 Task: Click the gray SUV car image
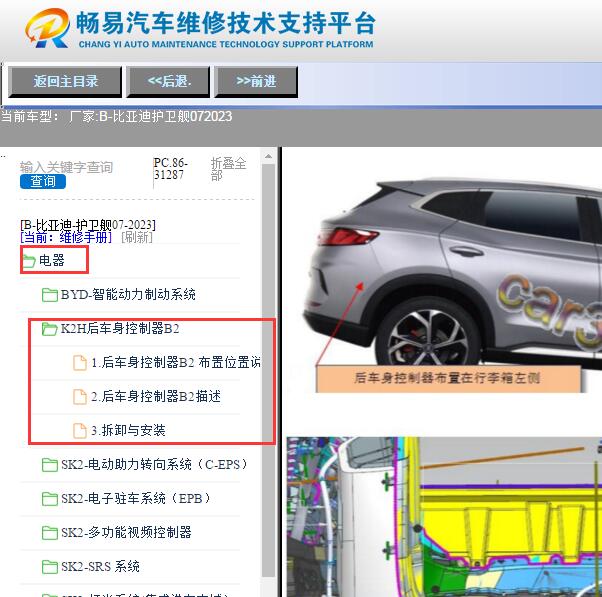point(452,271)
